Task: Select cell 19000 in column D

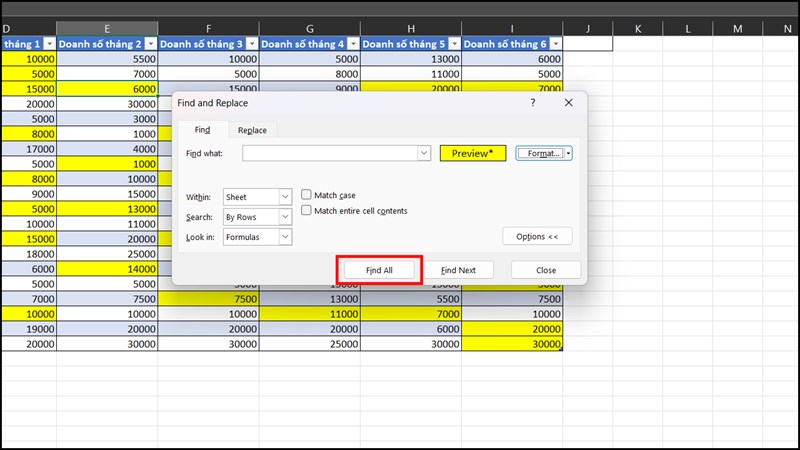Action: click(x=29, y=329)
